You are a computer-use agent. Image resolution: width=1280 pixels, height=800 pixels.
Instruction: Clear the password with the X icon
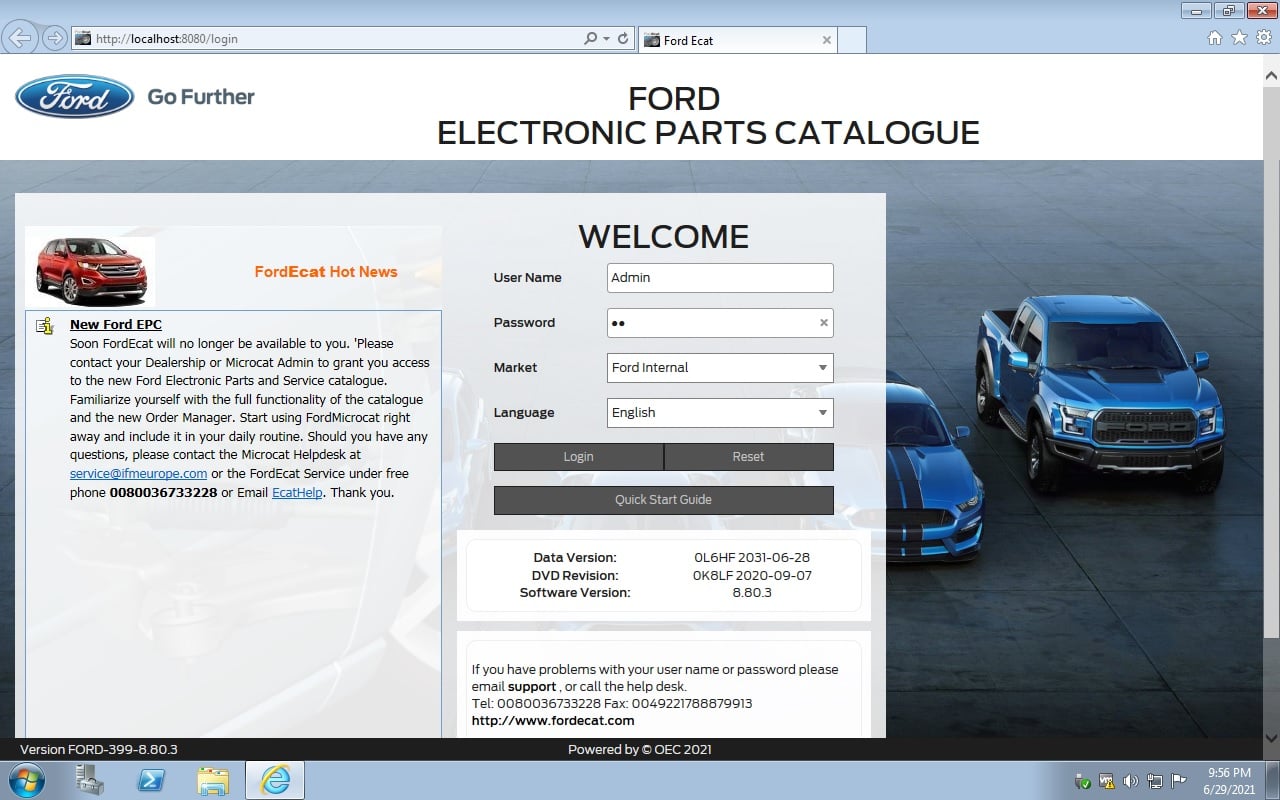(x=824, y=323)
